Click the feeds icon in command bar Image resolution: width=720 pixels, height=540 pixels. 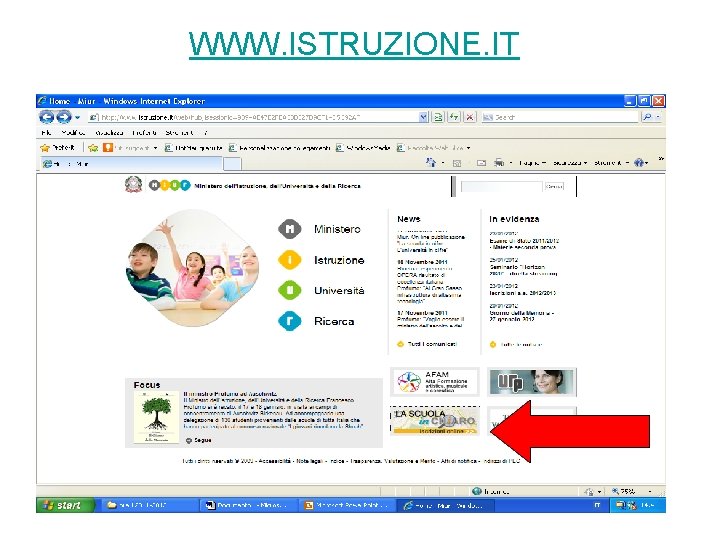tap(457, 163)
